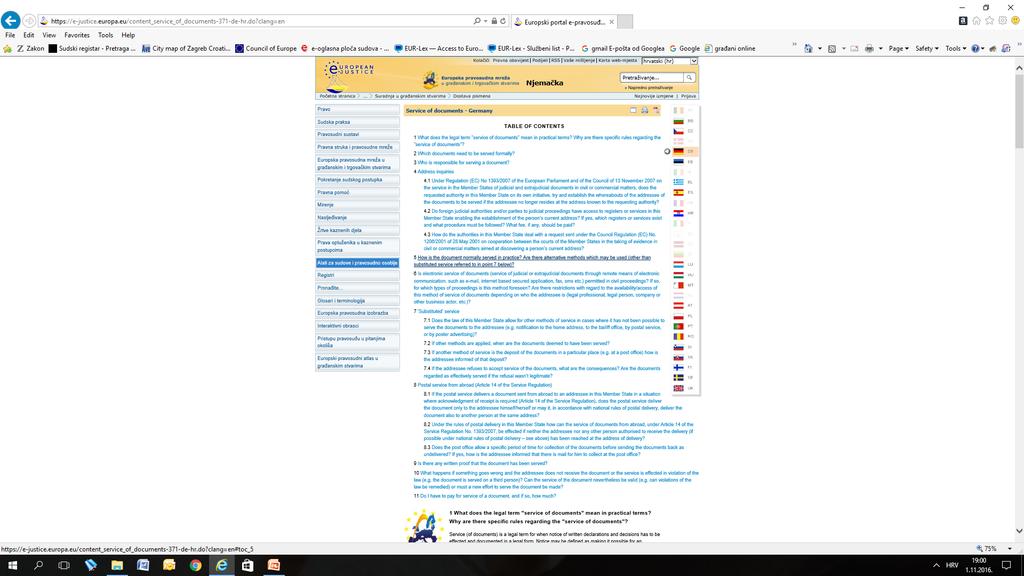Select the Croatian flag (HR) language

679,214
